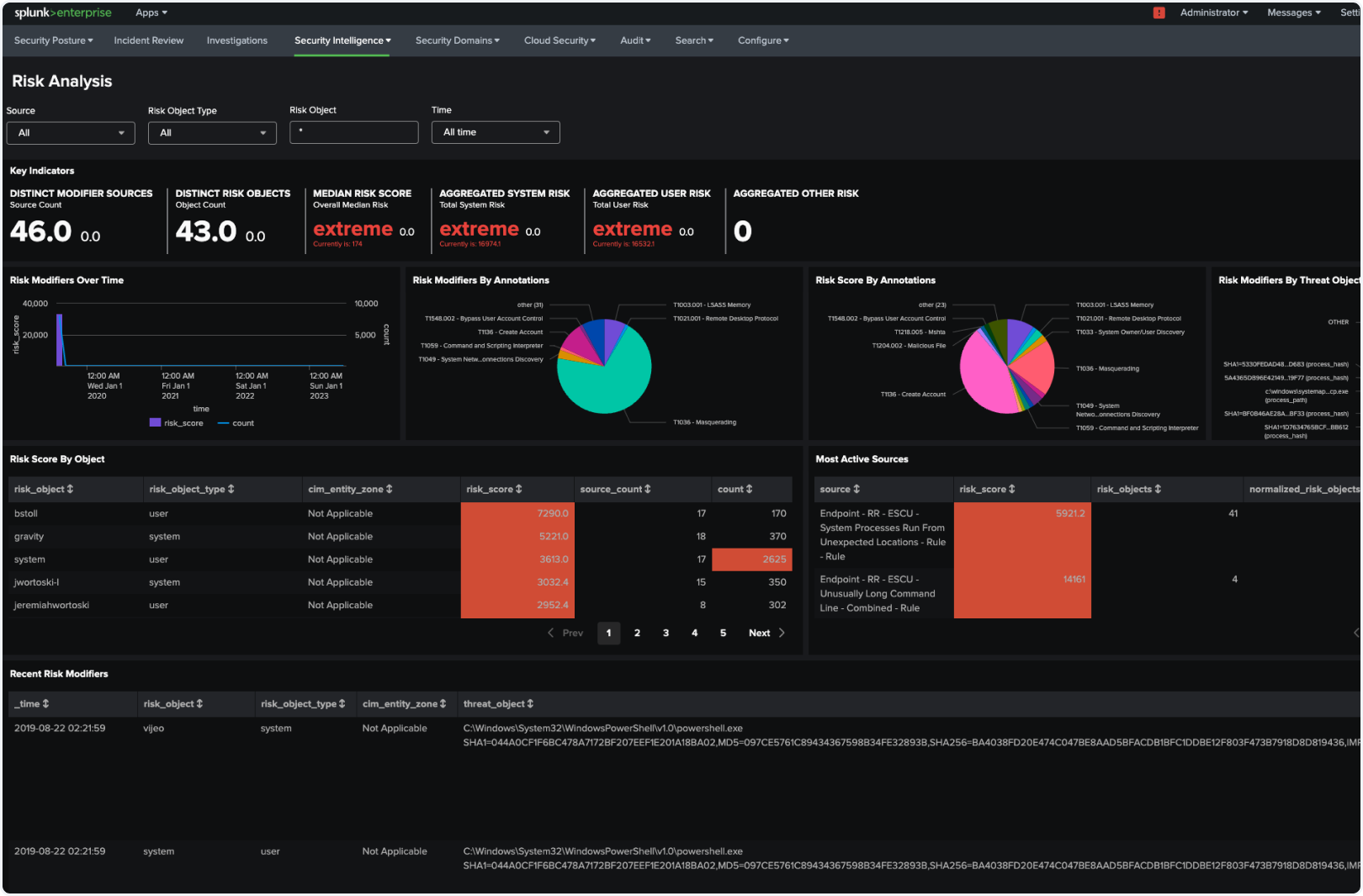Expand the Risk Object Type dropdown
This screenshot has height=896, width=1363.
(x=211, y=132)
